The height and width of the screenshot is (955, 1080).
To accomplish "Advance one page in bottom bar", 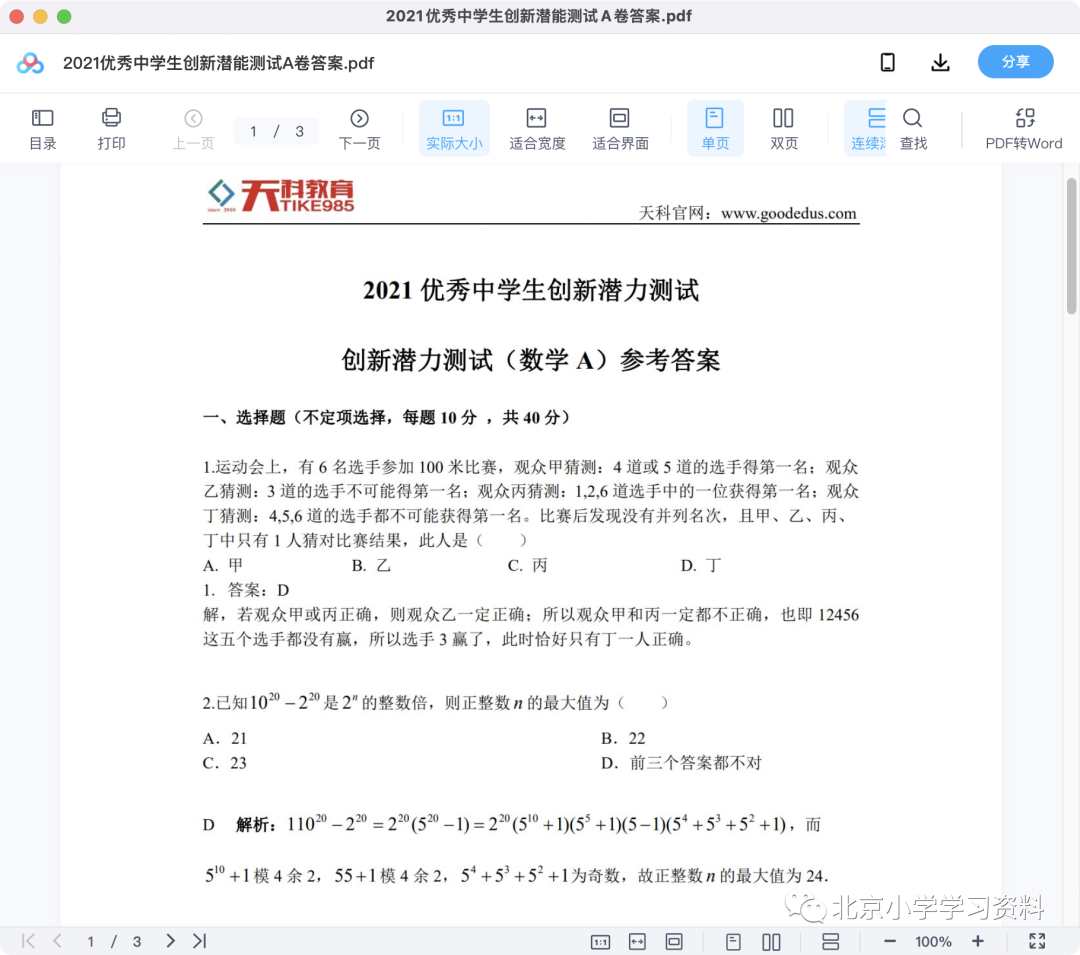I will point(170,941).
